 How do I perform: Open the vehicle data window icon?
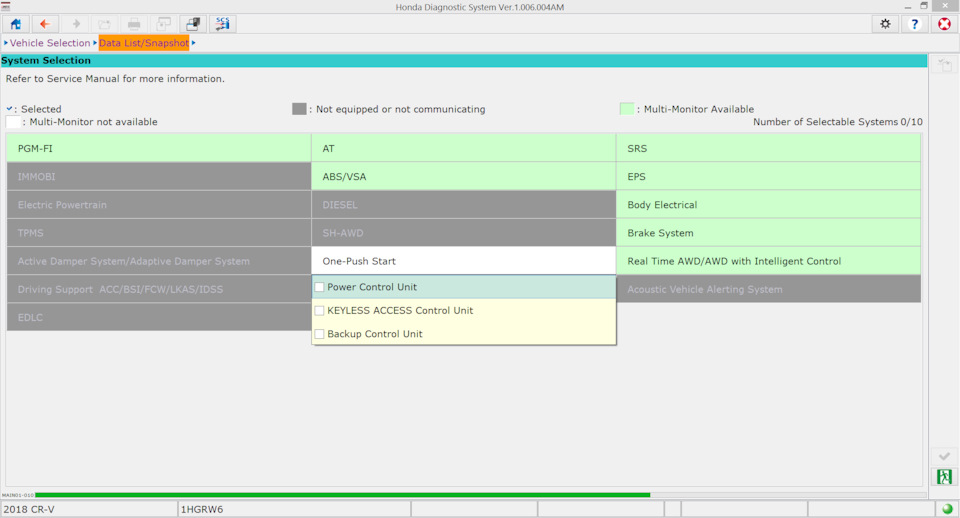tap(193, 24)
